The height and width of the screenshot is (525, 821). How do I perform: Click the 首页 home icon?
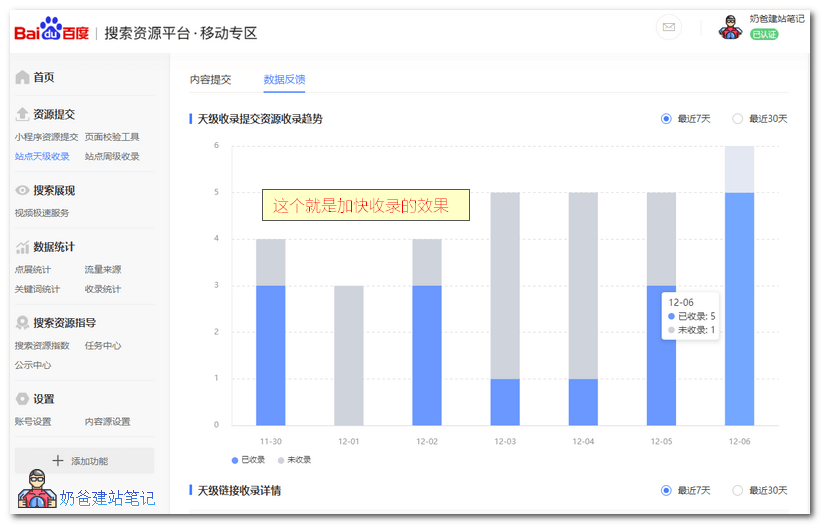pyautogui.click(x=22, y=77)
